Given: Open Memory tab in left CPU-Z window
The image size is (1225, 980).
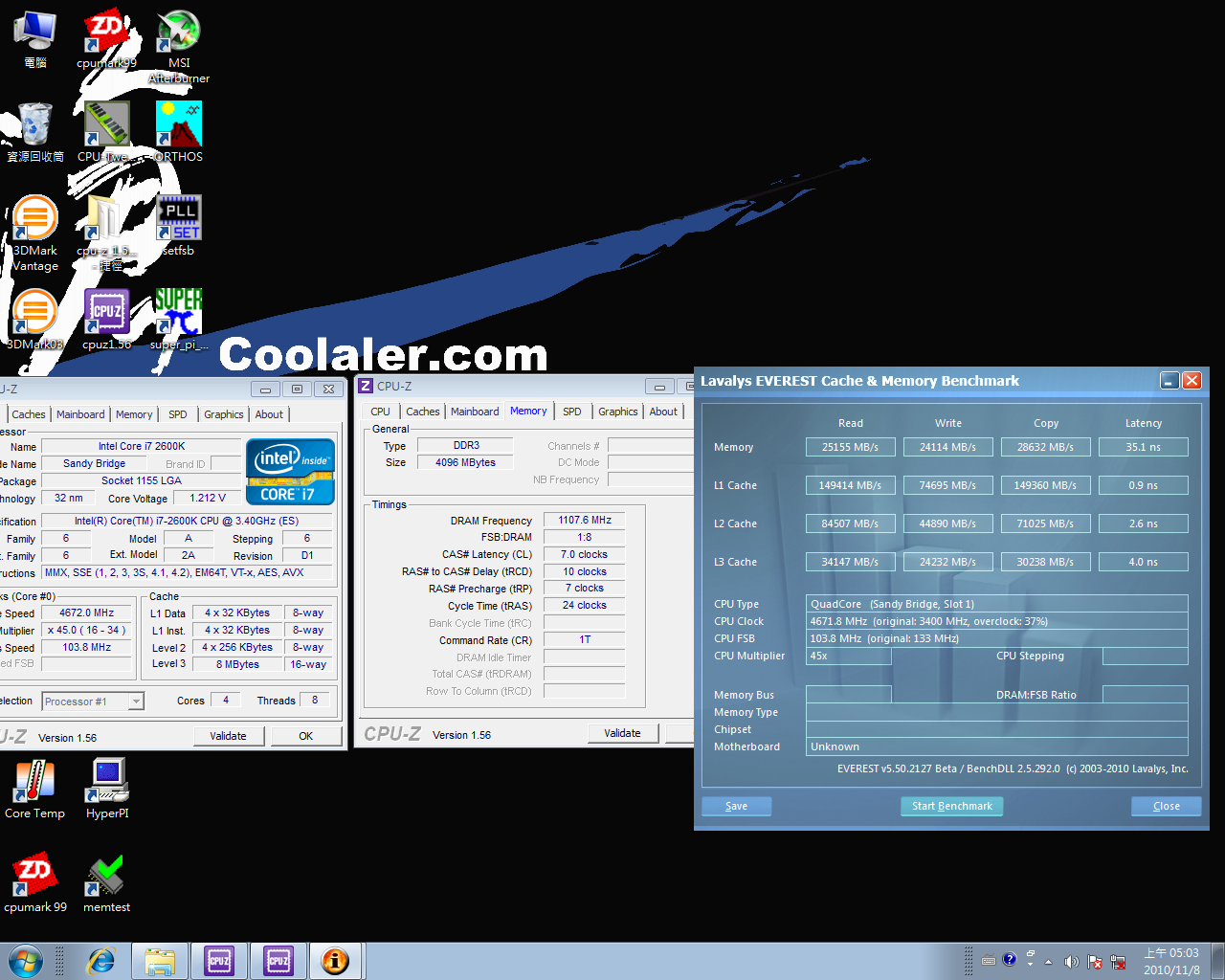Looking at the screenshot, I should pyautogui.click(x=134, y=414).
